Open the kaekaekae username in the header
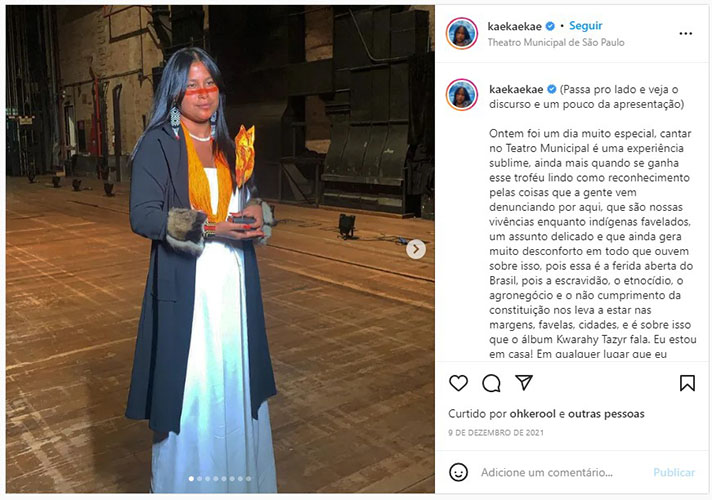The height and width of the screenshot is (500, 712). (x=514, y=26)
